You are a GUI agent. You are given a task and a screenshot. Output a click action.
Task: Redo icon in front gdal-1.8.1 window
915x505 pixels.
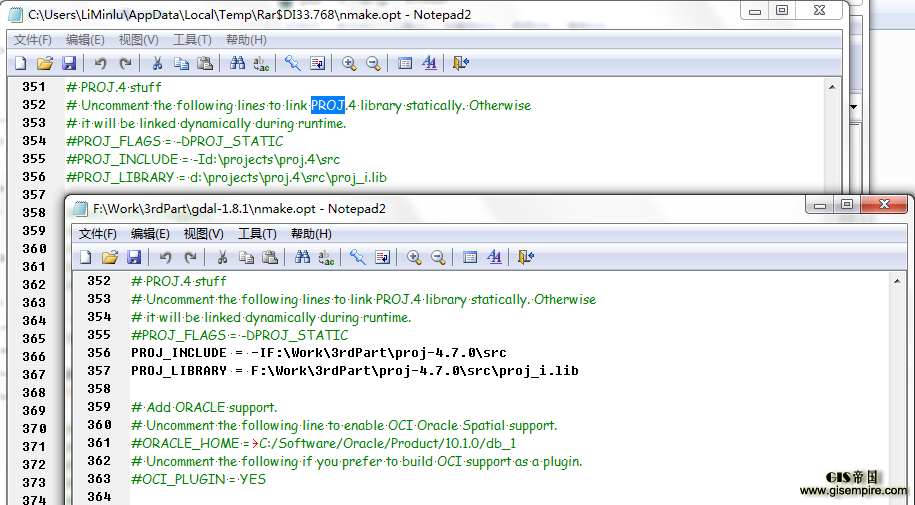pos(190,257)
